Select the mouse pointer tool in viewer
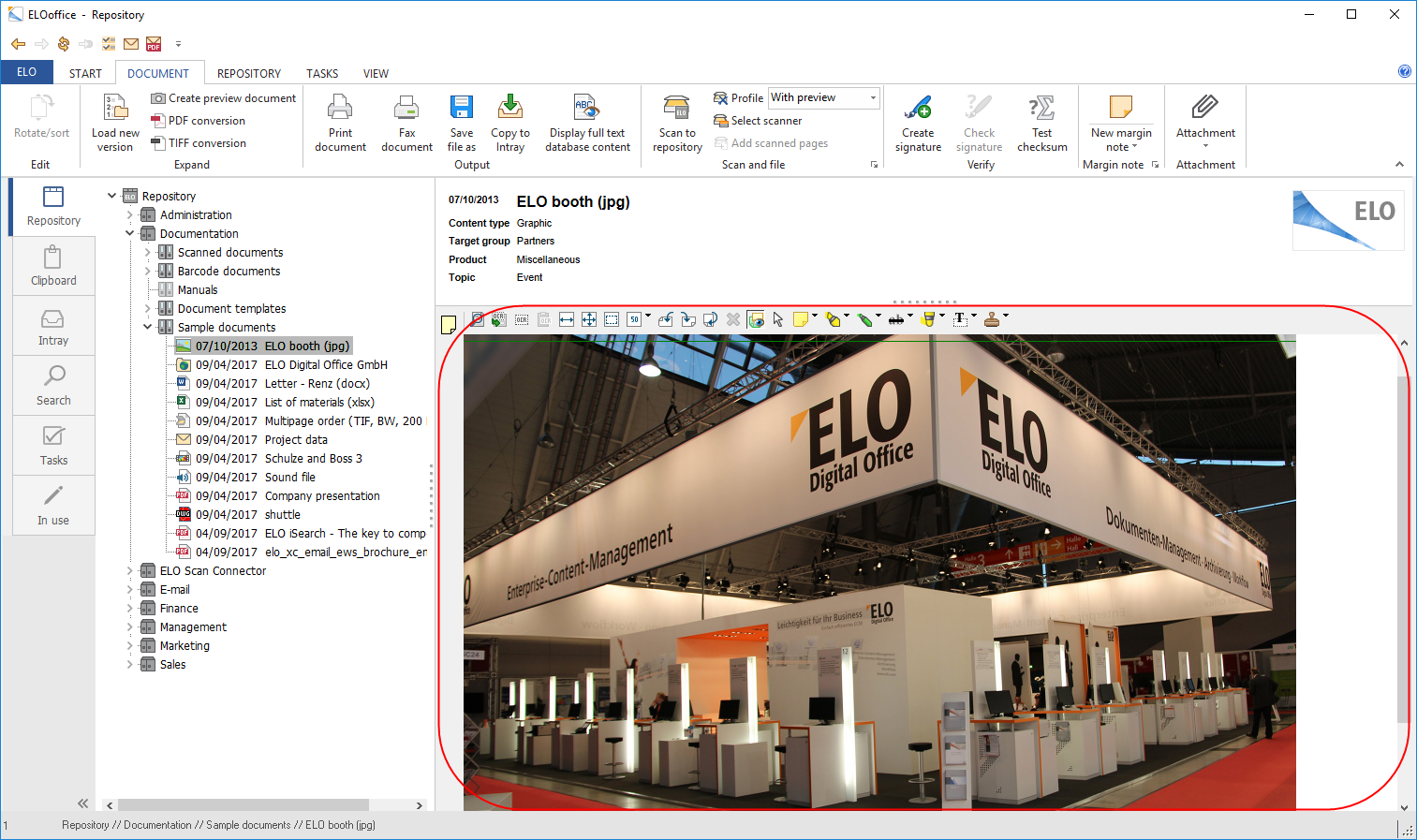The width and height of the screenshot is (1417, 840). pos(778,319)
